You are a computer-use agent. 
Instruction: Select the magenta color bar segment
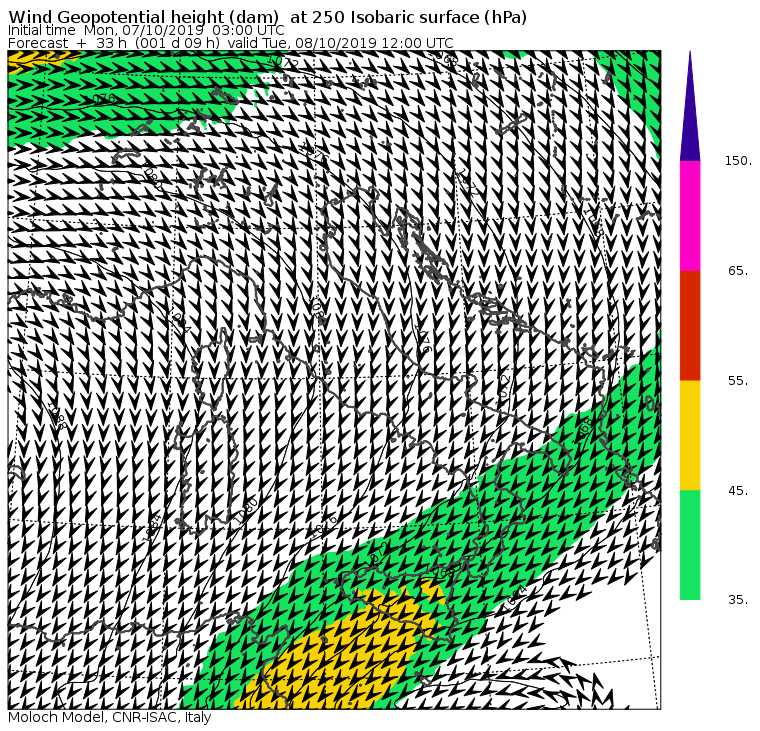pyautogui.click(x=690, y=216)
